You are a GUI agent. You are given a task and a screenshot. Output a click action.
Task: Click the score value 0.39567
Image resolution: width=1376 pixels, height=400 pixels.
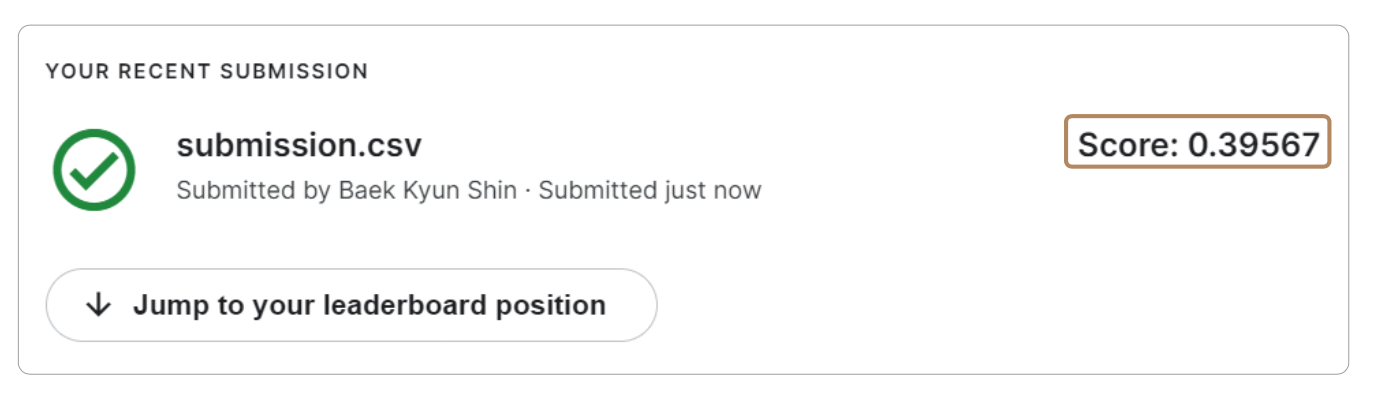[1254, 146]
